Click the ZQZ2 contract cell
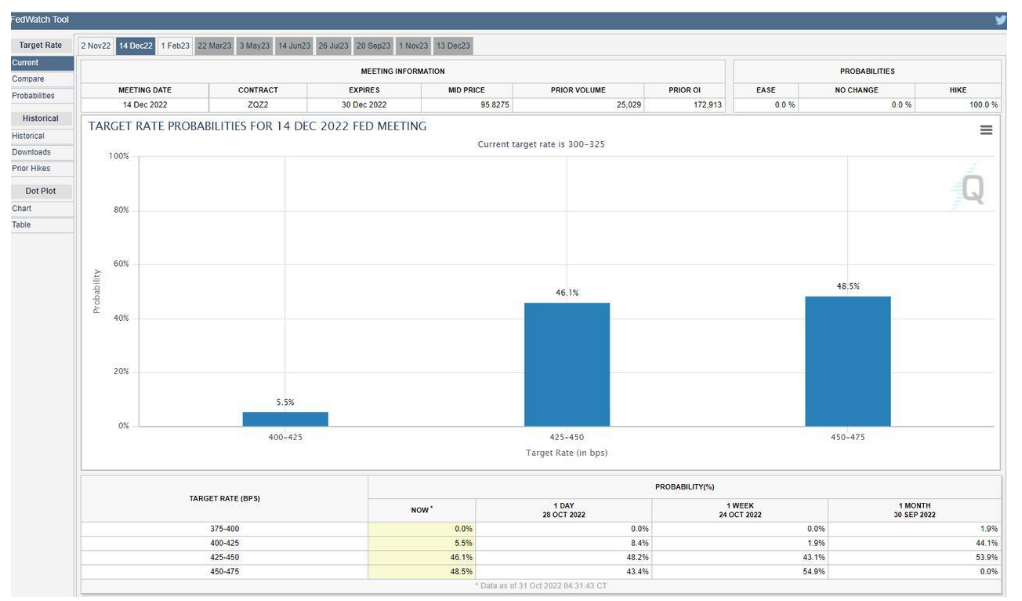This screenshot has height=601, width=1022. pyautogui.click(x=258, y=105)
